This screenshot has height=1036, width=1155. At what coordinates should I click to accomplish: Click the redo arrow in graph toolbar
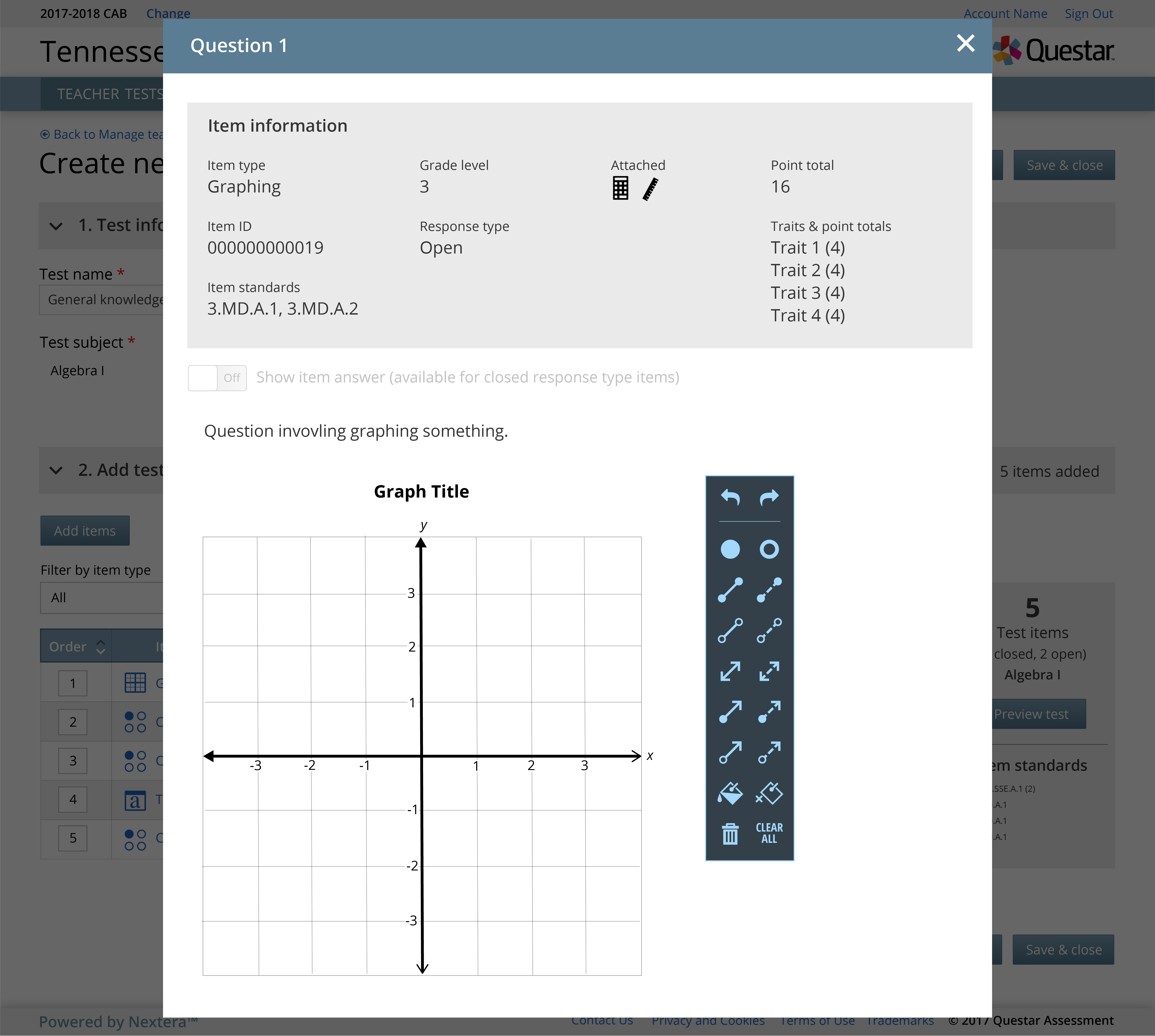pos(769,498)
